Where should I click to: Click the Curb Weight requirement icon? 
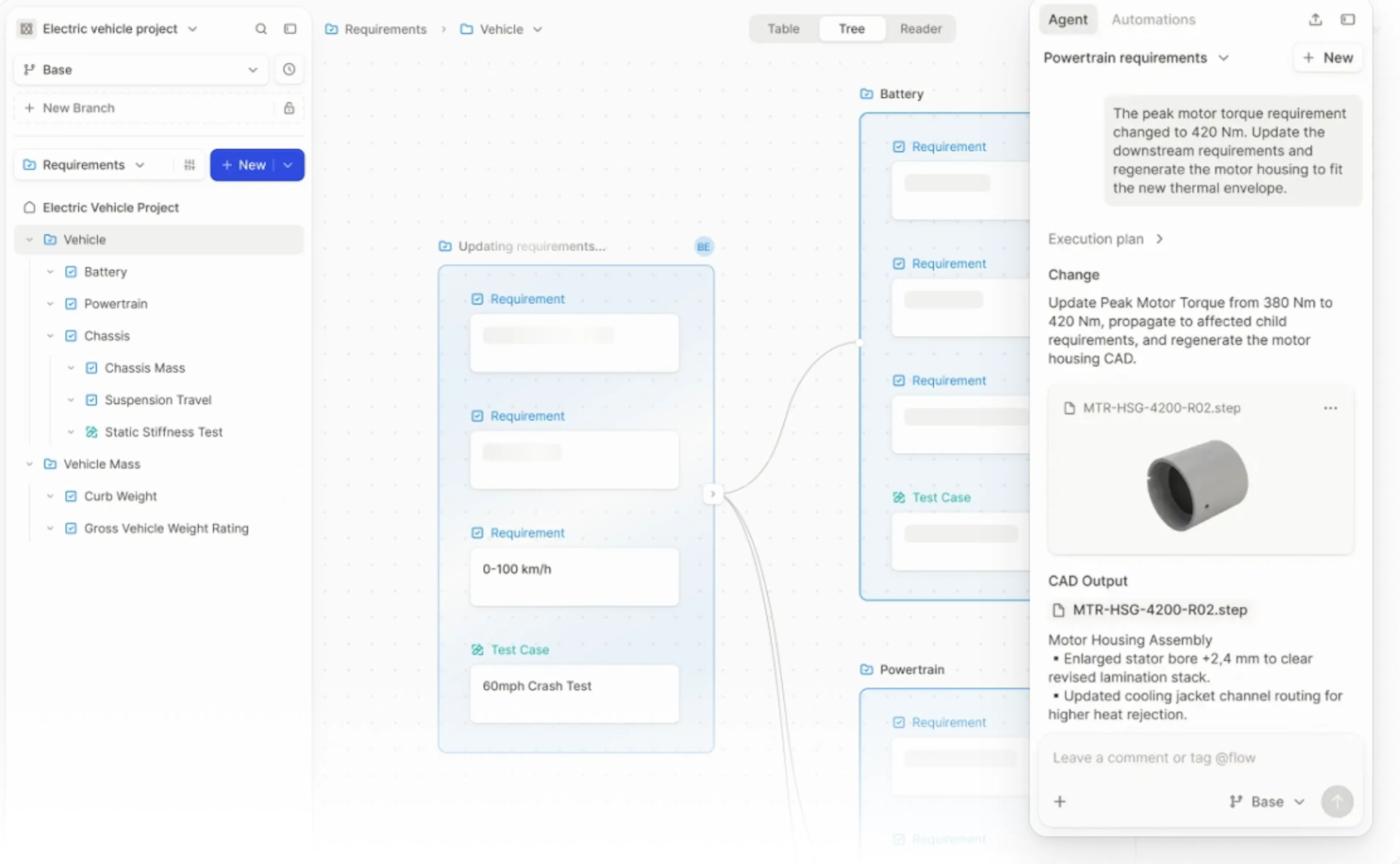(x=71, y=496)
